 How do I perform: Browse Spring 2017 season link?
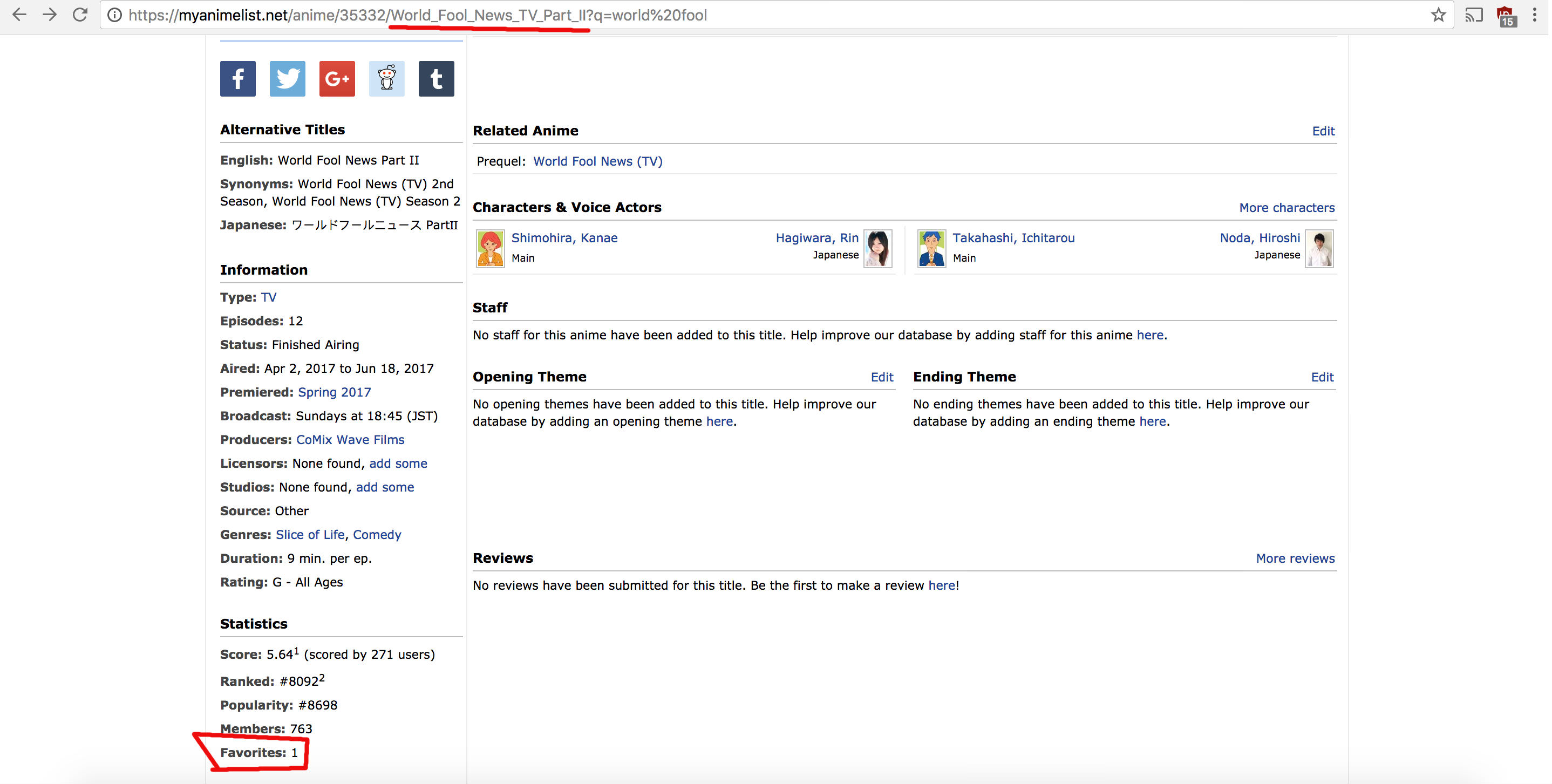(x=335, y=392)
